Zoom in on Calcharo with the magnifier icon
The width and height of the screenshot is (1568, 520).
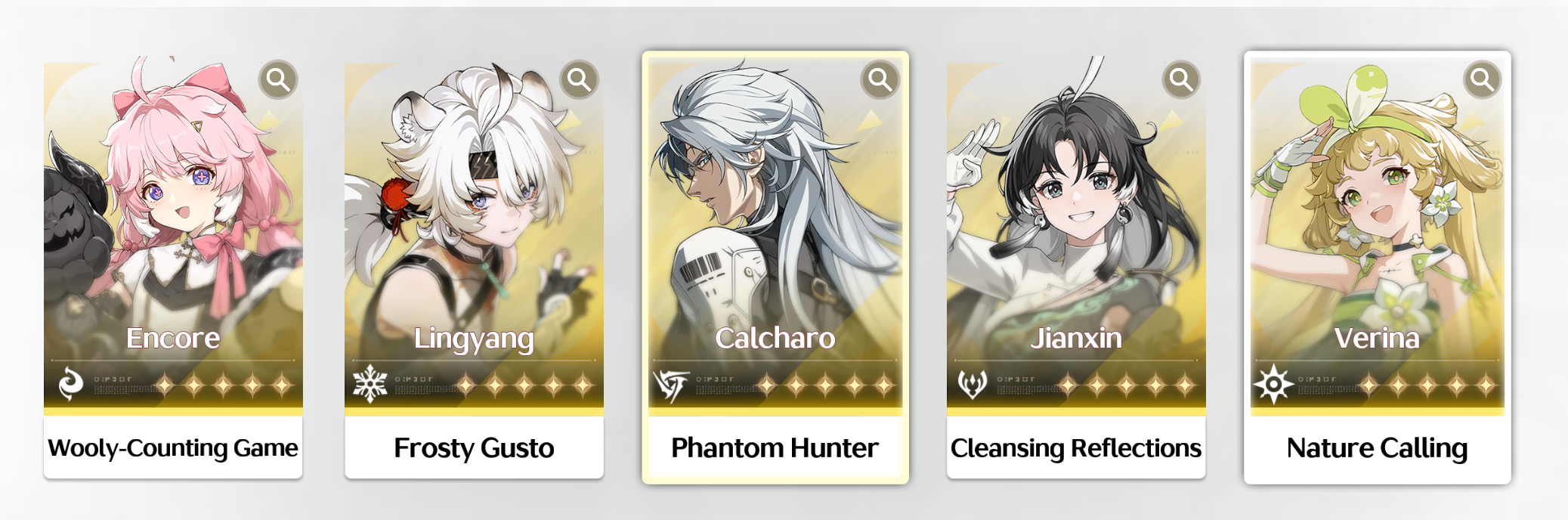tap(880, 79)
